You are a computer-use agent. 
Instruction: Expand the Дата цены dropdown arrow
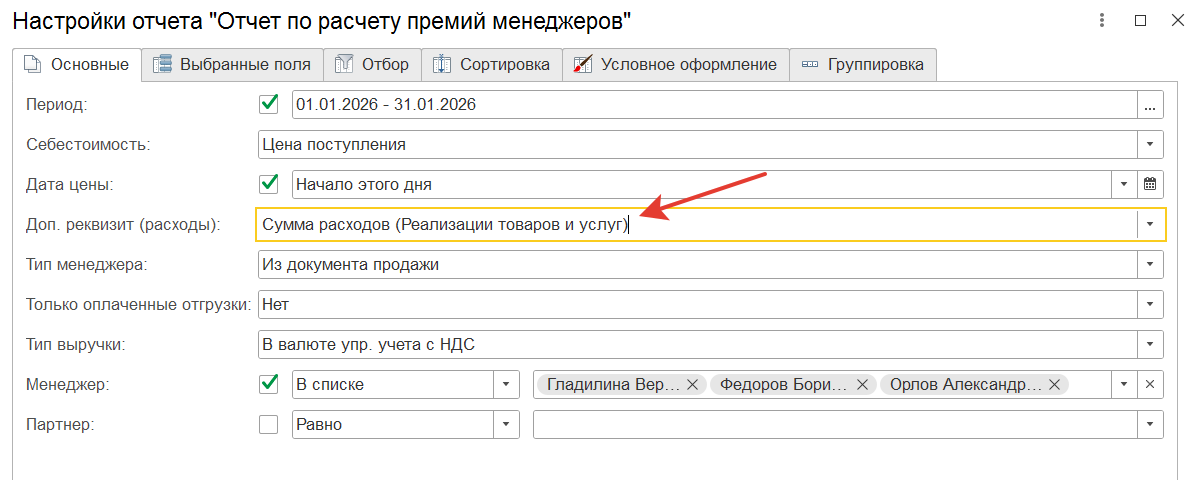(1124, 184)
